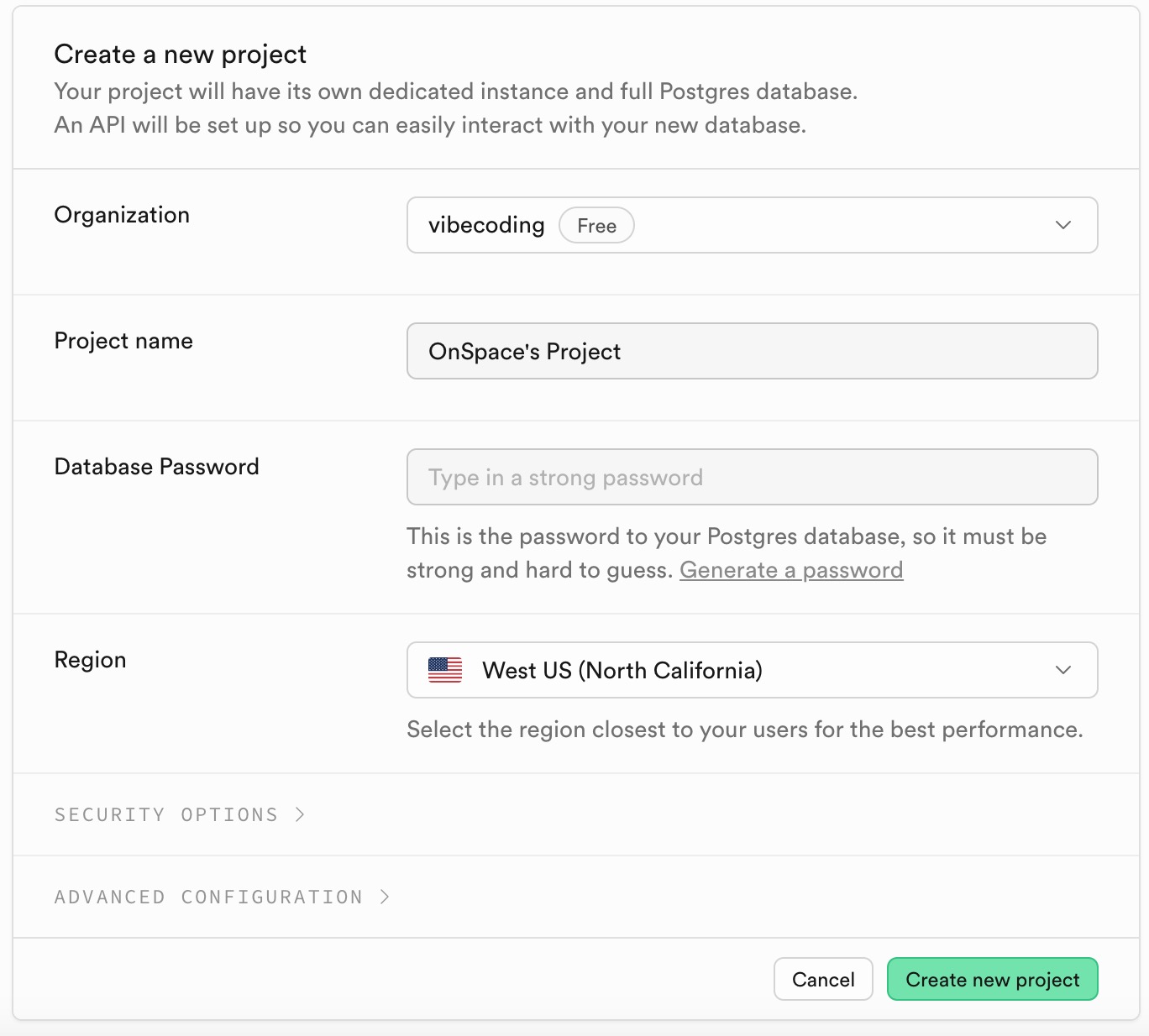1149x1036 pixels.
Task: Open the Region dropdown West US
Action: [752, 670]
